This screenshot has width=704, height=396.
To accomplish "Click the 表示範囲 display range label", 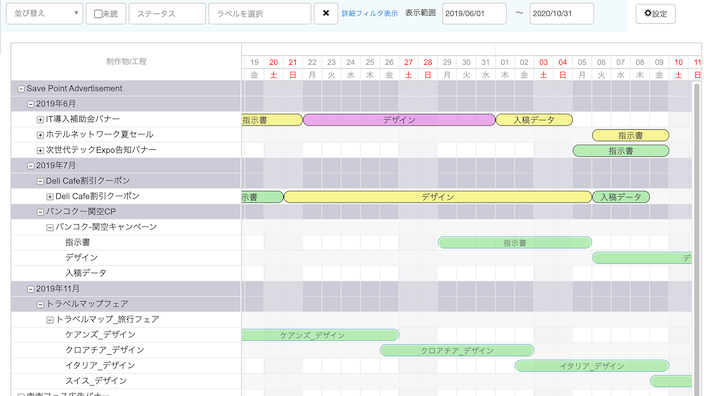I will pyautogui.click(x=420, y=13).
